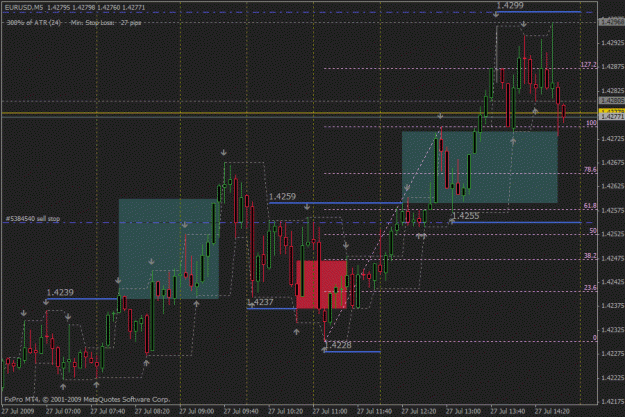
Task: Click the current price tag 1.42771
Action: click(612, 117)
